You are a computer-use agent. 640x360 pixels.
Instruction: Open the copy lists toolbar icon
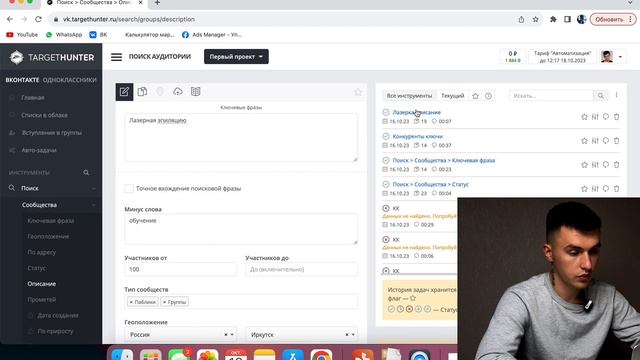coord(142,92)
